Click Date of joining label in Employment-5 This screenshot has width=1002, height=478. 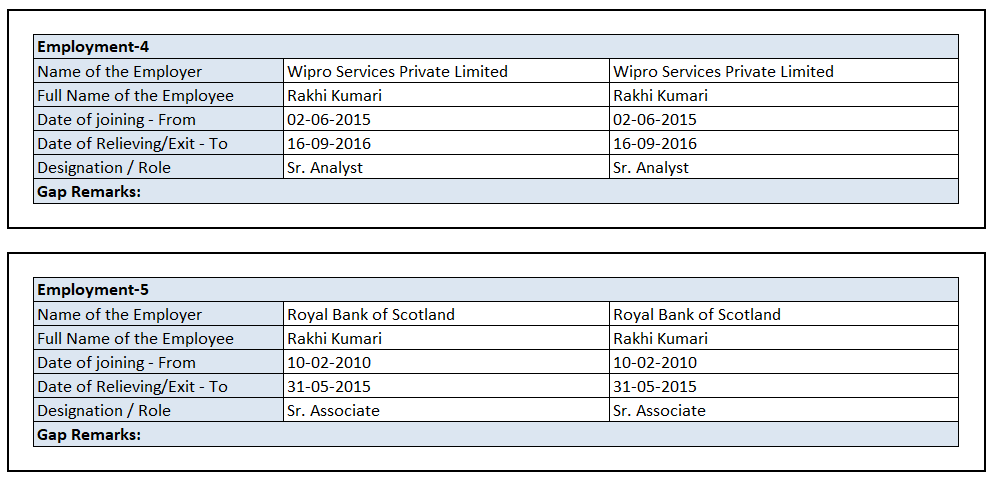point(117,362)
